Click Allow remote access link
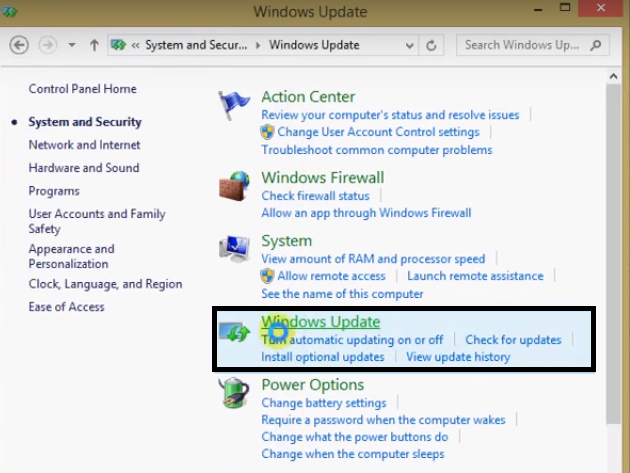The width and height of the screenshot is (630, 473). tap(331, 276)
